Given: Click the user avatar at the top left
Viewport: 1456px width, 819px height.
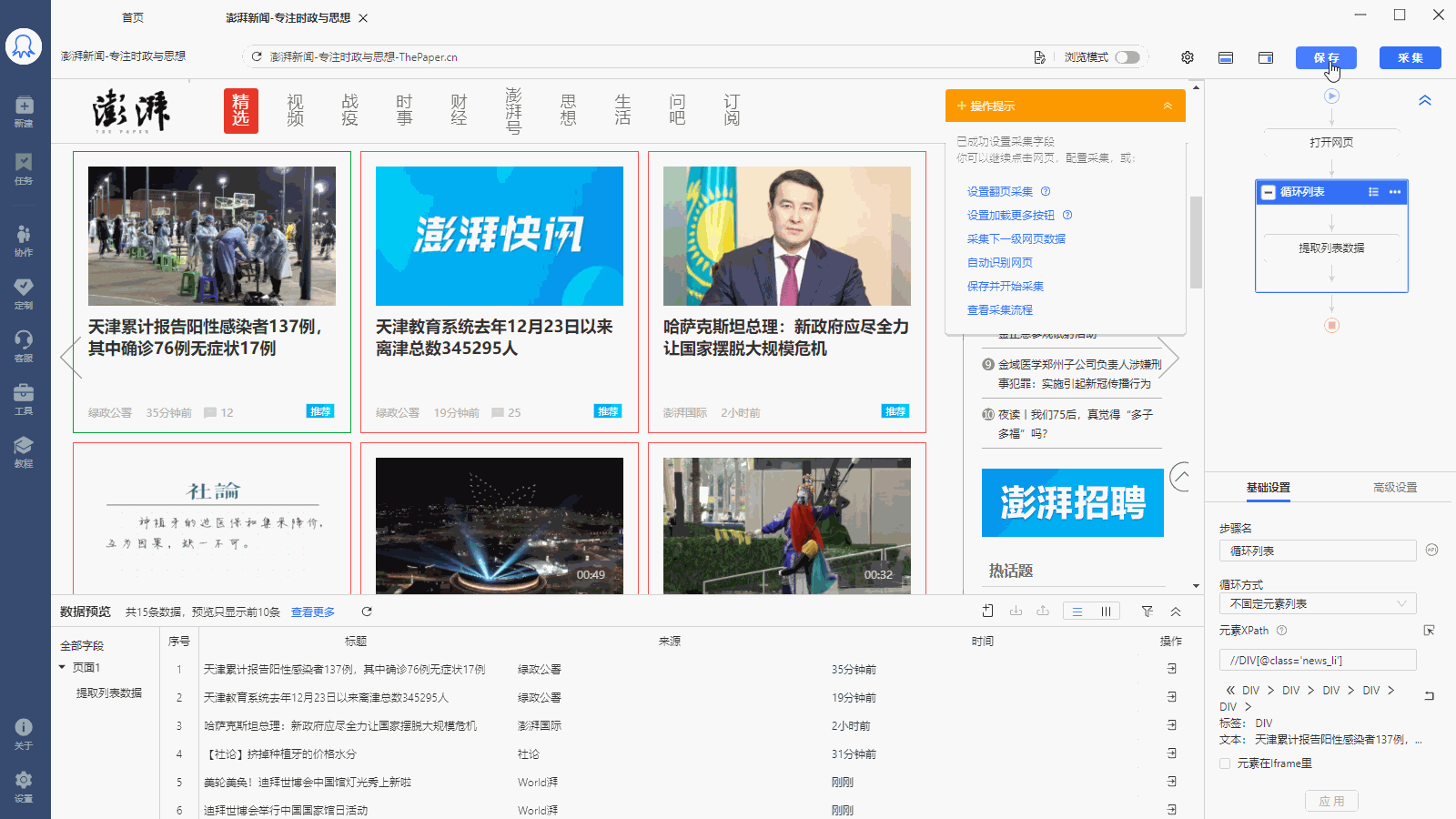Looking at the screenshot, I should pos(24,46).
